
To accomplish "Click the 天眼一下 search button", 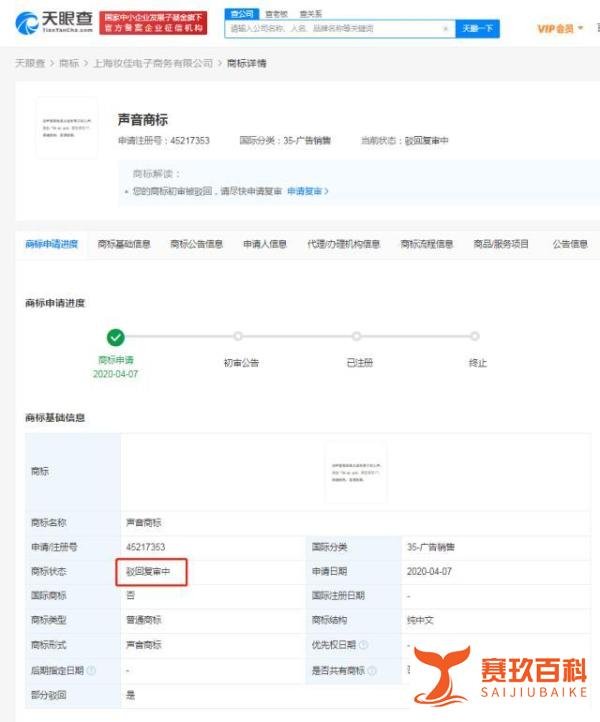I will [478, 29].
